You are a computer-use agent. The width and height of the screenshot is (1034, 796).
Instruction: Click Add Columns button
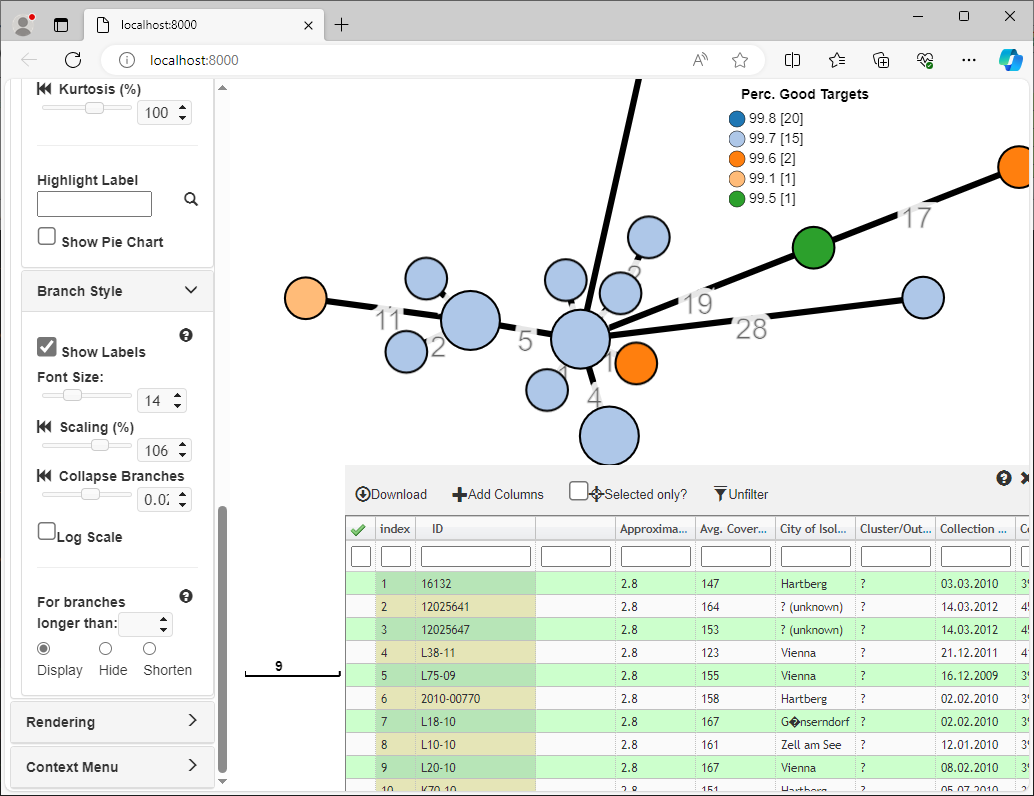498,494
